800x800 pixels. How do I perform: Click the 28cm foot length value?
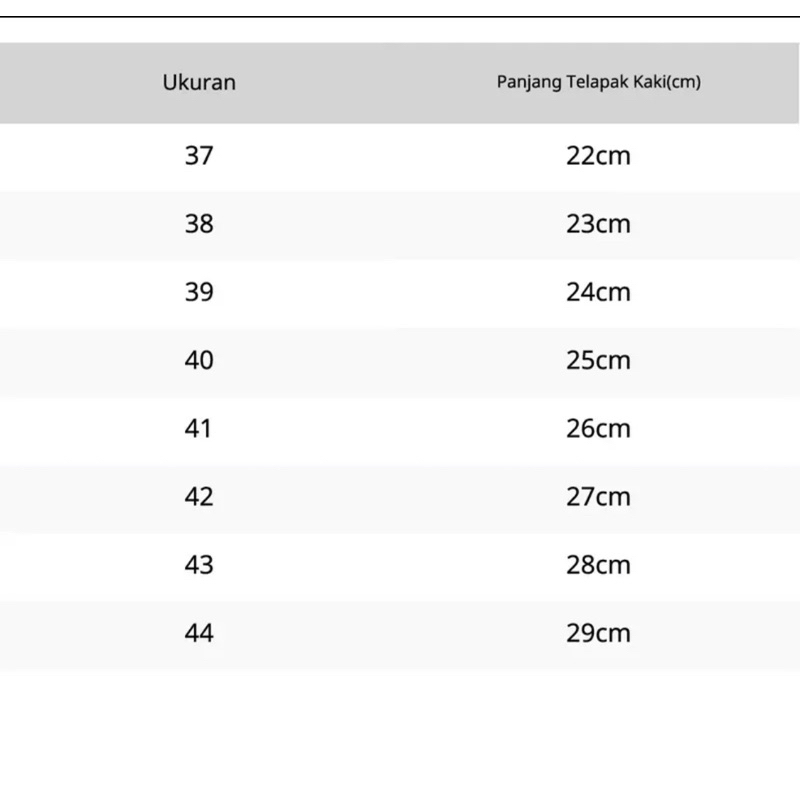pos(598,565)
